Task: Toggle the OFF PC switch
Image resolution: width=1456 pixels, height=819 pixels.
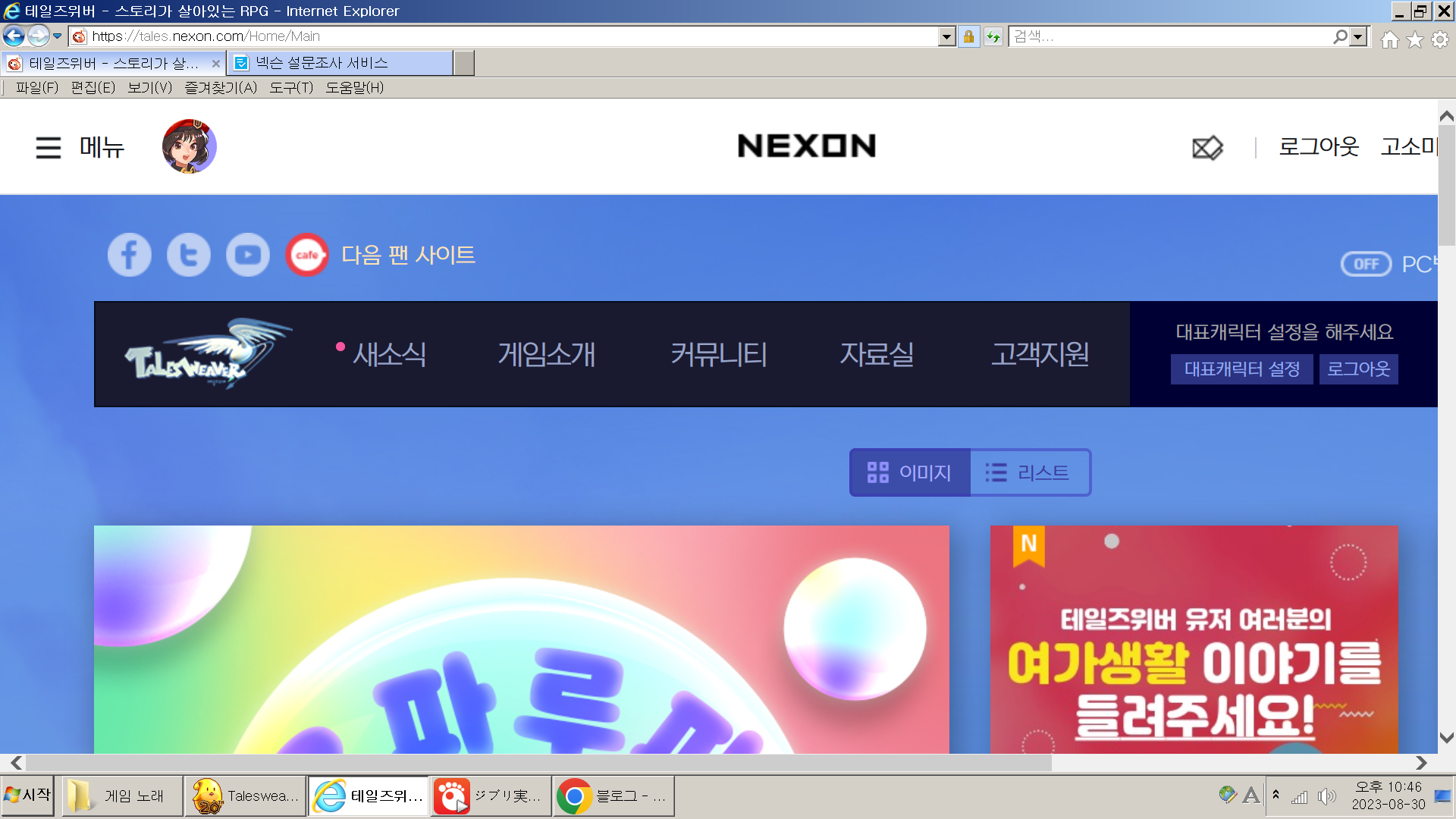Action: (1366, 264)
